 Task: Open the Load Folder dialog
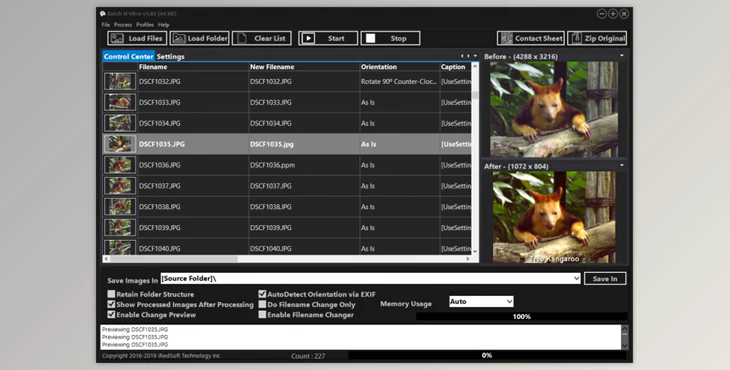click(199, 38)
